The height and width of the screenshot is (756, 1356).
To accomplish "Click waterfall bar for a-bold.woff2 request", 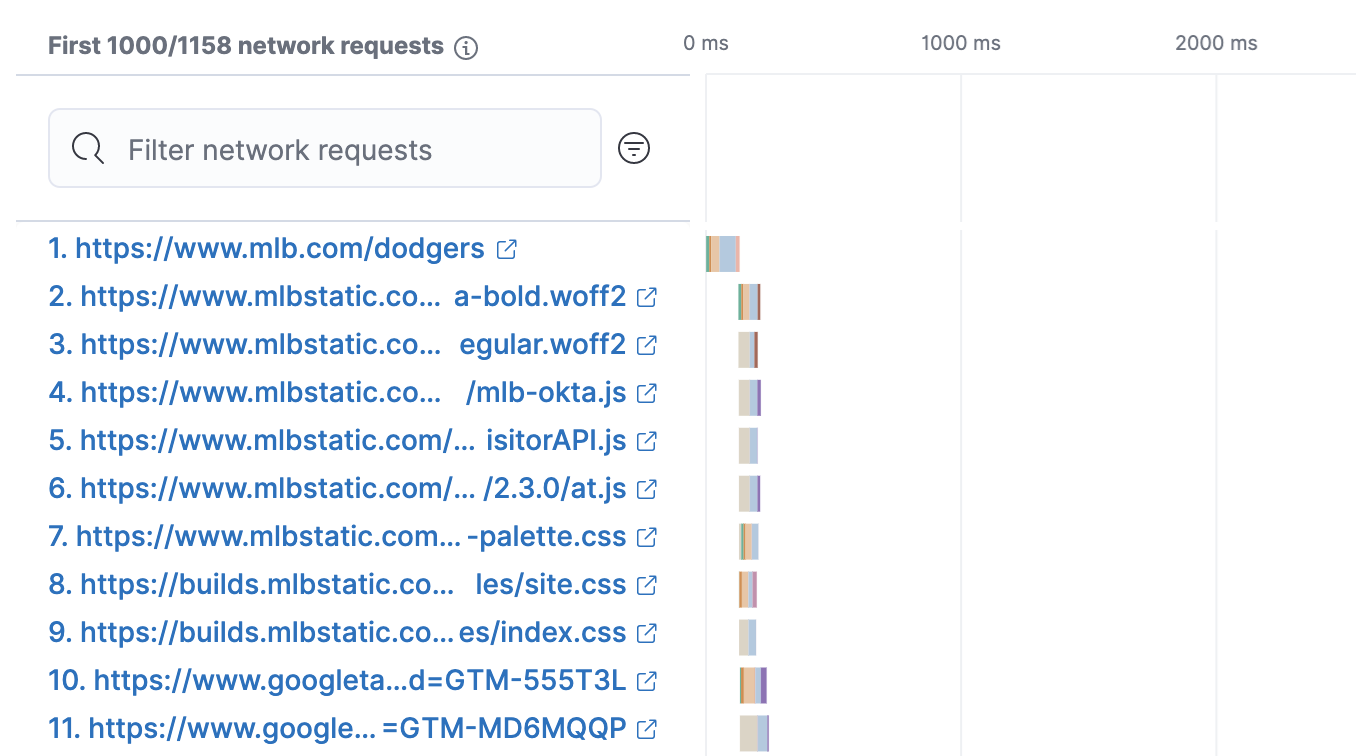I will click(750, 302).
